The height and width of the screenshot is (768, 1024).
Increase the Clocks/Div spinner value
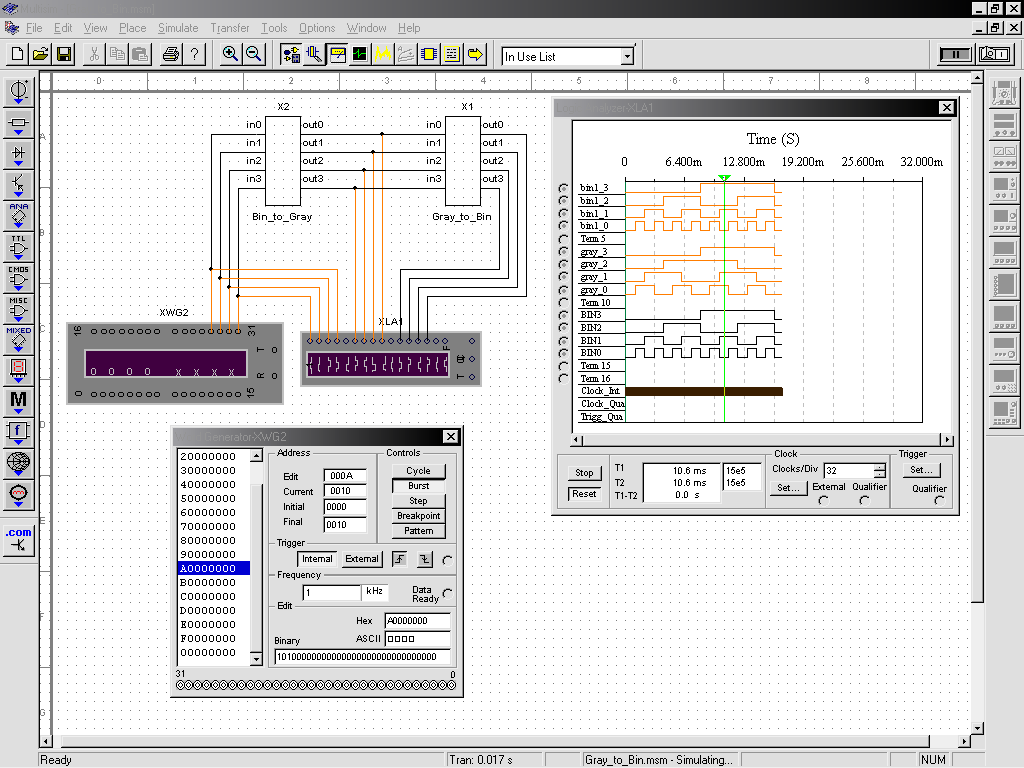pos(879,466)
